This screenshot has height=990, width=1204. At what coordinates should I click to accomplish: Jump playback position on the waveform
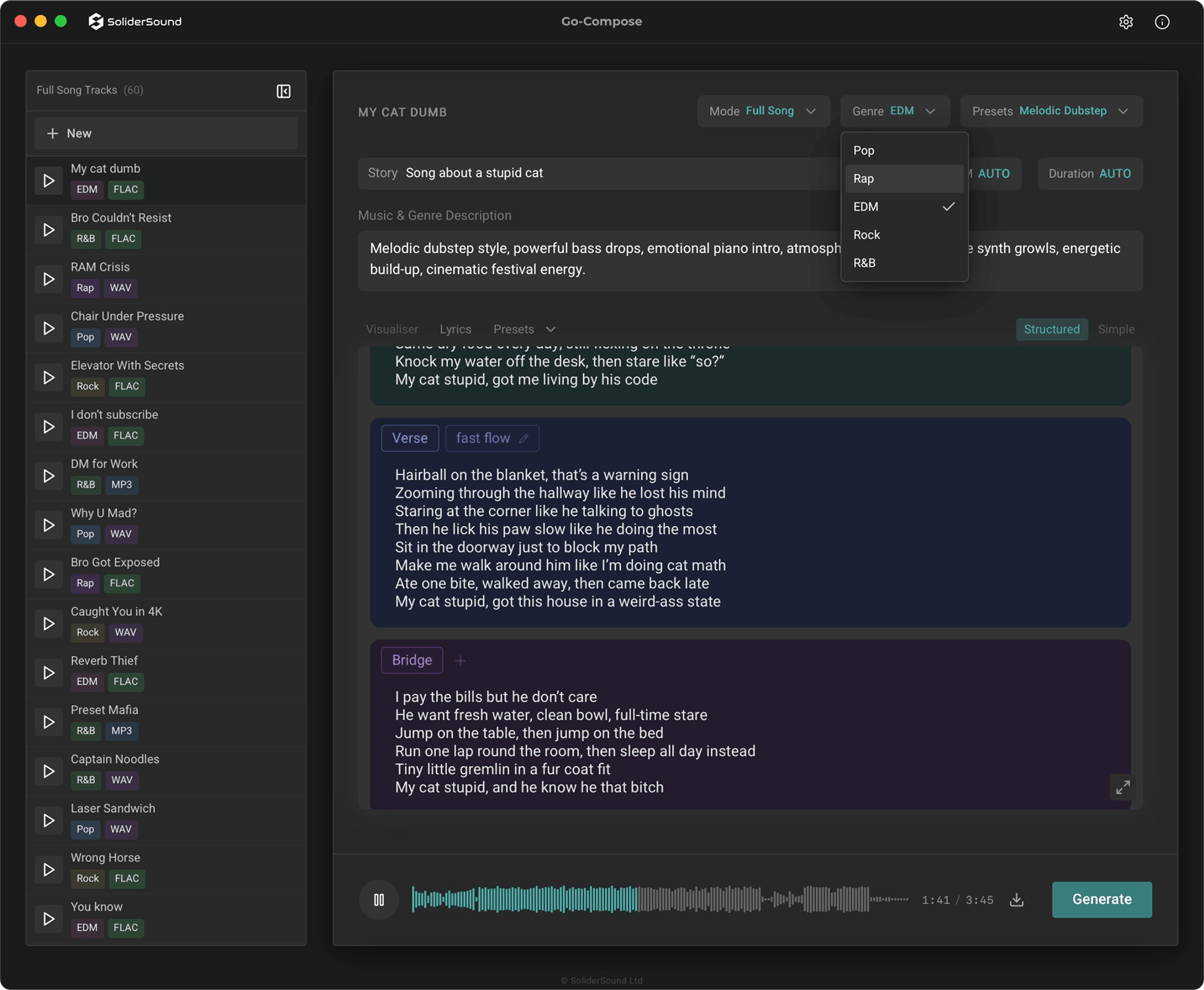tap(657, 900)
